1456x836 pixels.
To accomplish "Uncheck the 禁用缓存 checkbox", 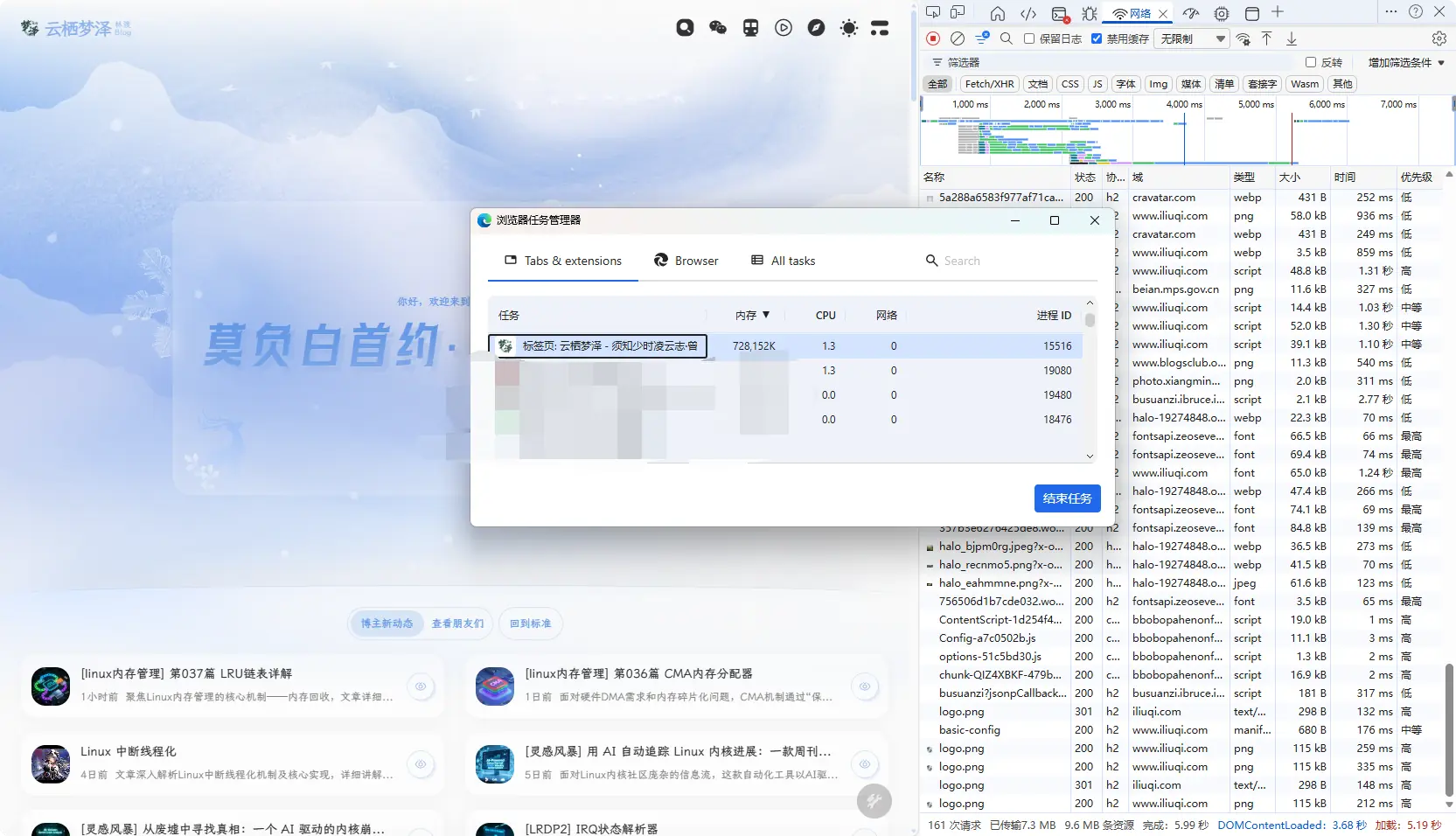I will [1097, 38].
